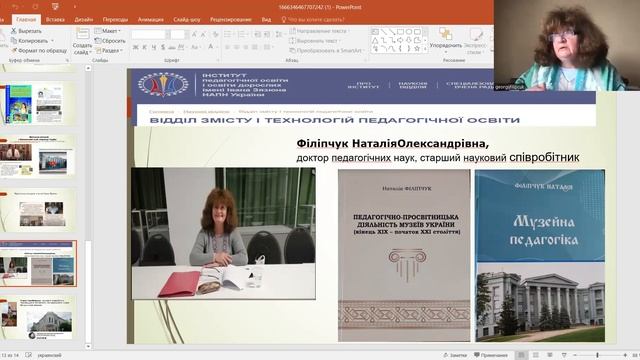The width and height of the screenshot is (640, 360).
Task: Click Заметки in the status bar
Action: (x=455, y=355)
